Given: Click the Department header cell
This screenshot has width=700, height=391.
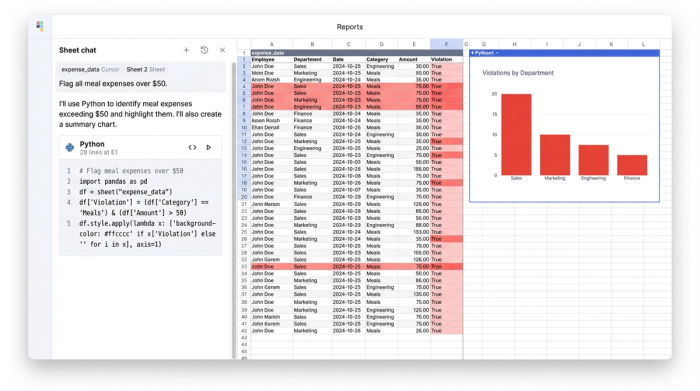Looking at the screenshot, I should coord(312,59).
